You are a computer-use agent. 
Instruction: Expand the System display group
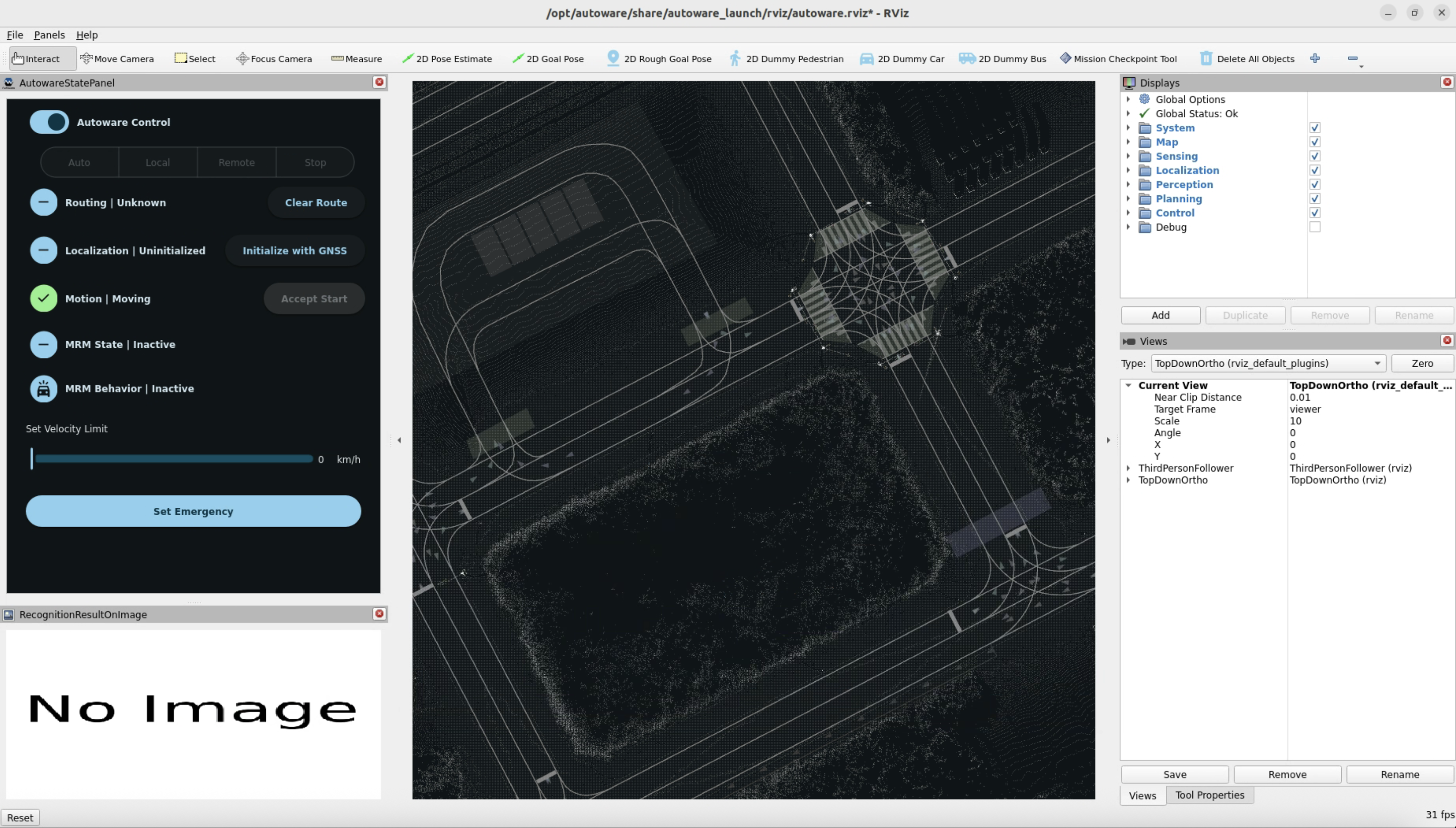(x=1128, y=127)
